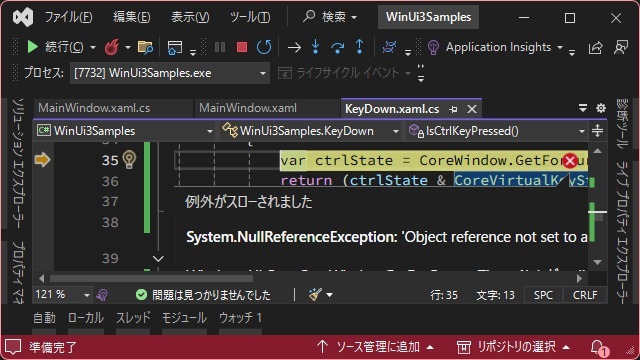Click the green Continue play icon
Viewport: 640px width, 360px height.
(32, 47)
